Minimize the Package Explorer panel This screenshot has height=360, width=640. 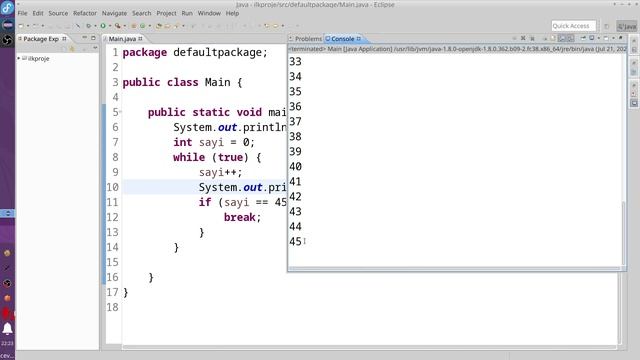[x=84, y=38]
